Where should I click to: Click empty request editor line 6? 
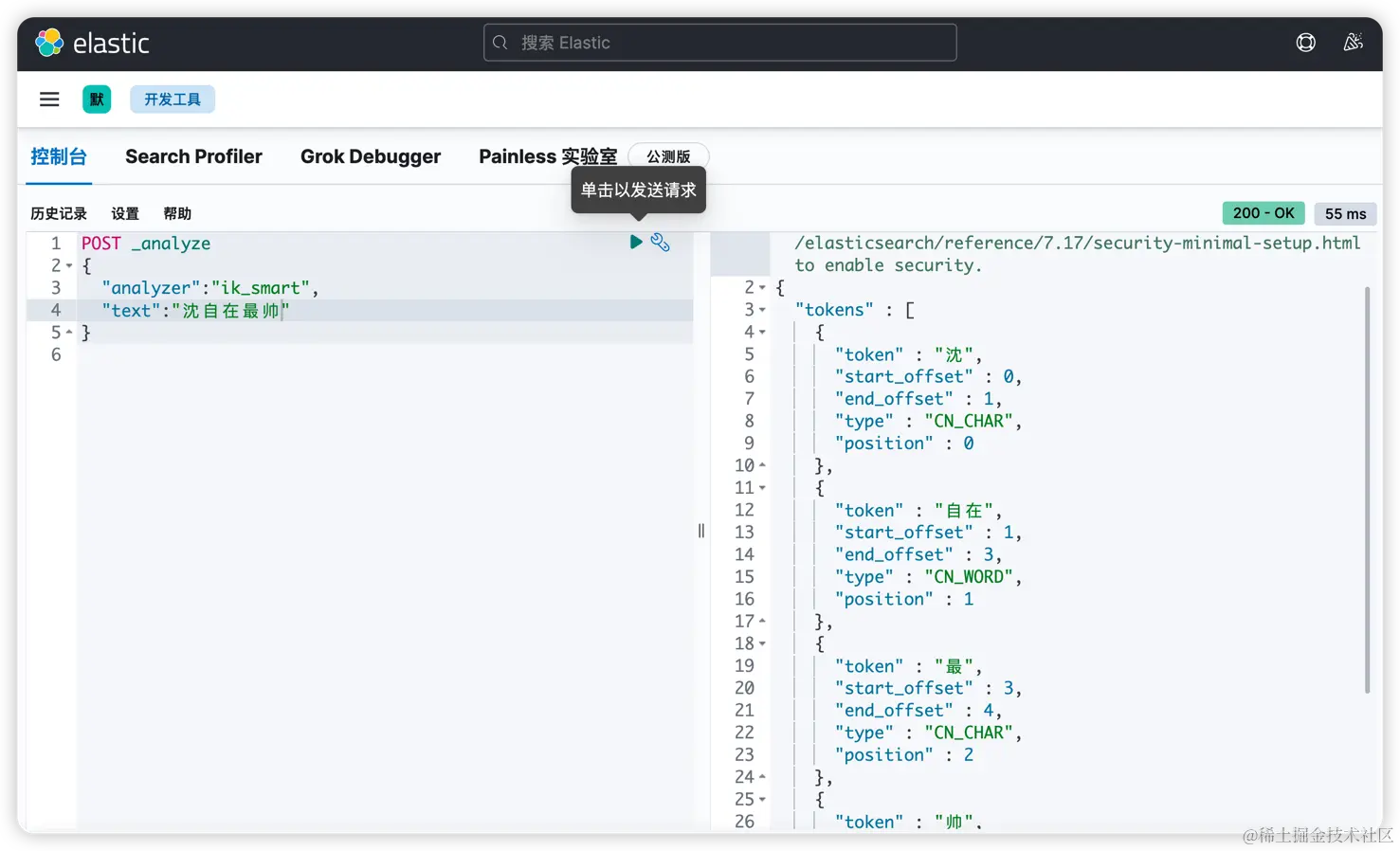385,355
